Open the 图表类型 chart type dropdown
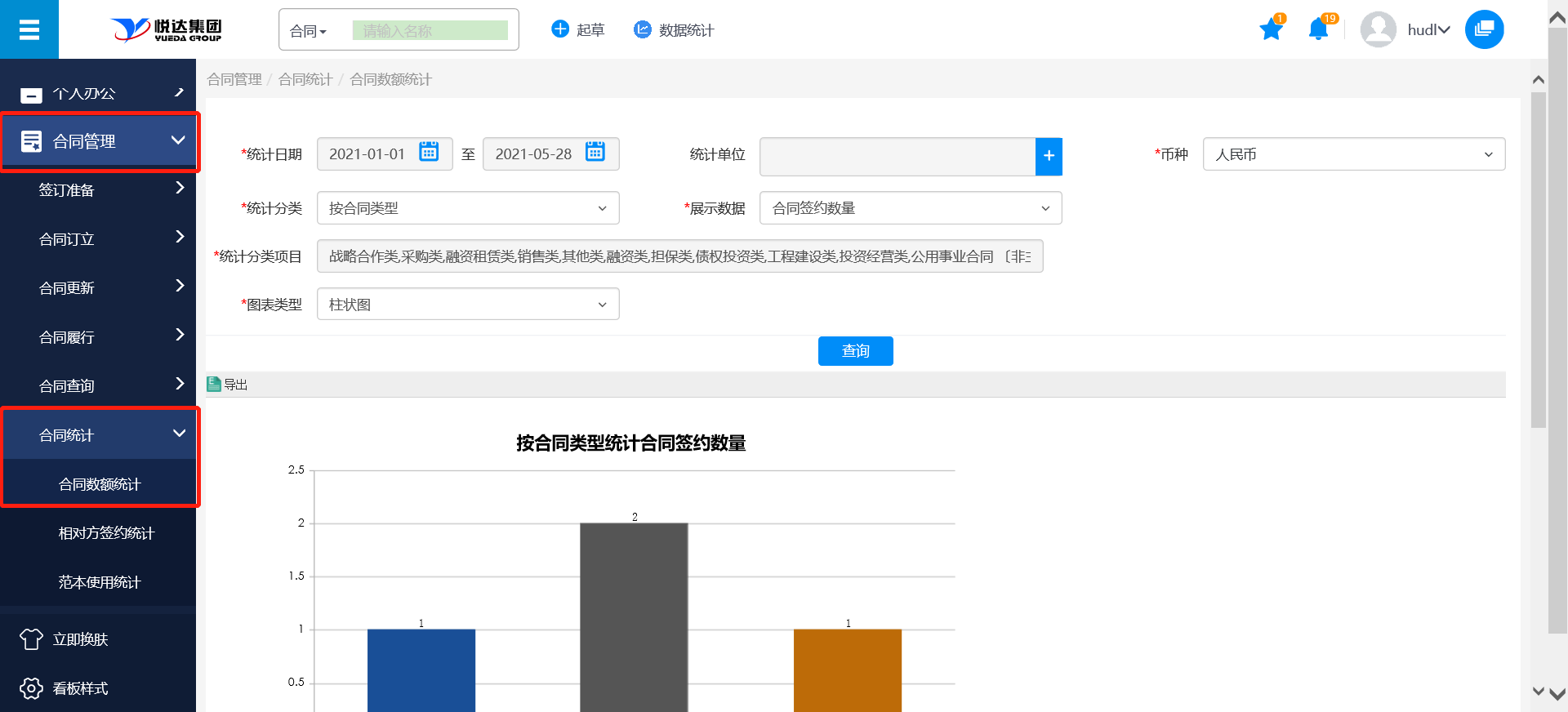1568x712 pixels. click(467, 305)
